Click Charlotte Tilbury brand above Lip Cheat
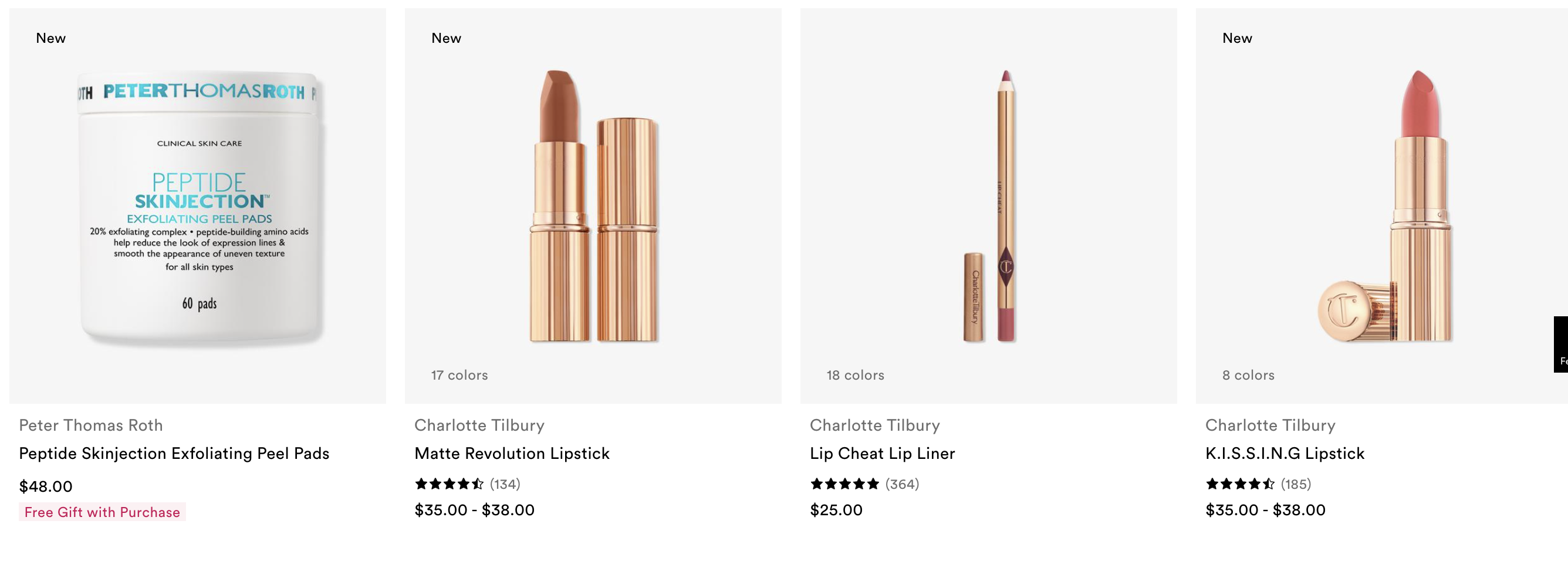Screen dimensions: 1568x561 click(x=875, y=425)
